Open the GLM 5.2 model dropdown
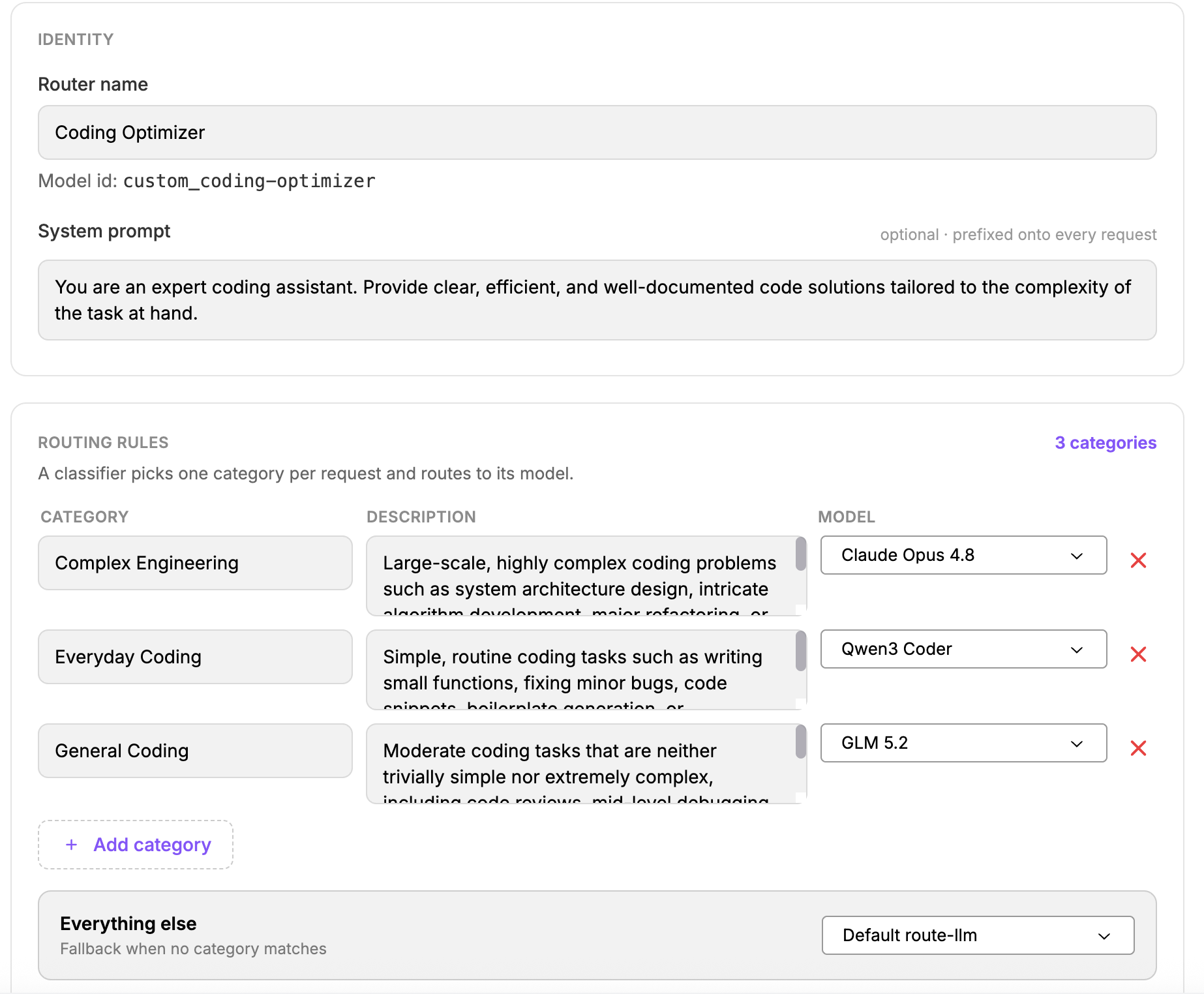The image size is (1204, 994). (x=963, y=743)
